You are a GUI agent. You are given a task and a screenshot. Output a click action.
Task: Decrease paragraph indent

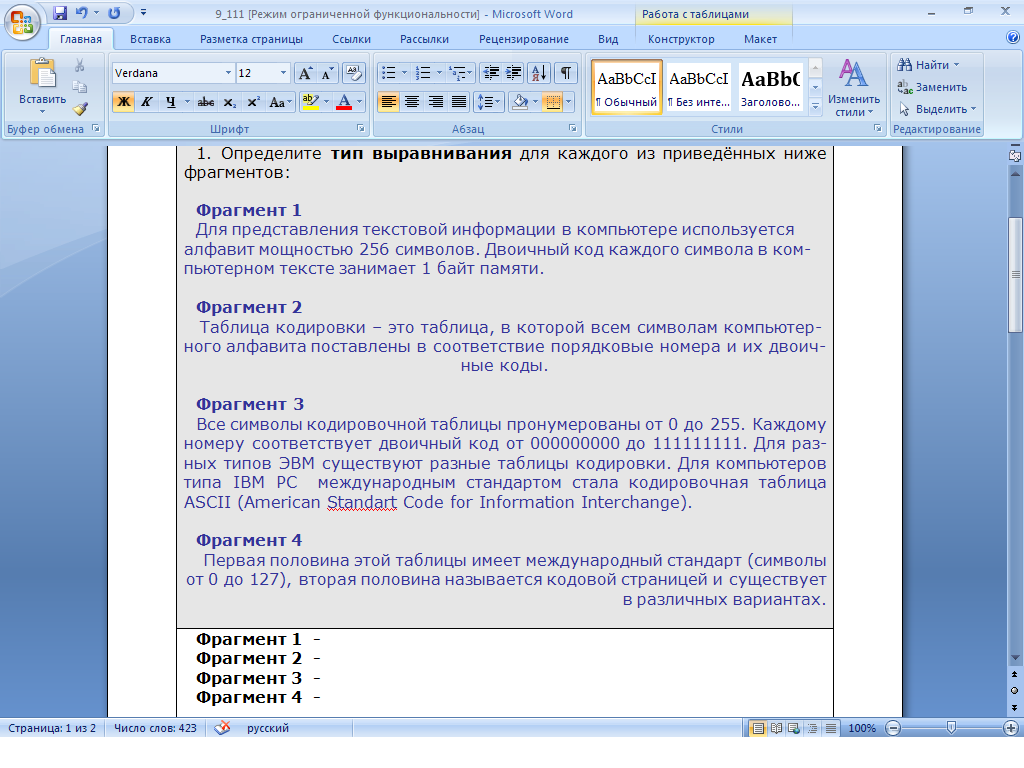tap(491, 73)
